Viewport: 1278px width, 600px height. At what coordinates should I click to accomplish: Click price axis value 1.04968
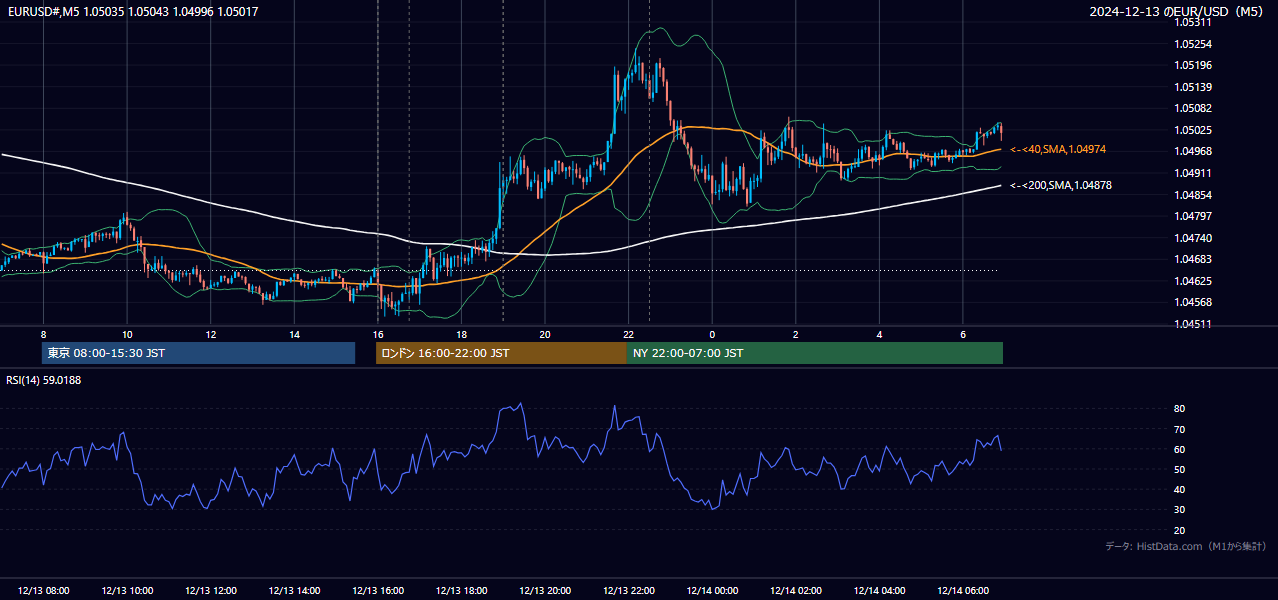click(1193, 151)
